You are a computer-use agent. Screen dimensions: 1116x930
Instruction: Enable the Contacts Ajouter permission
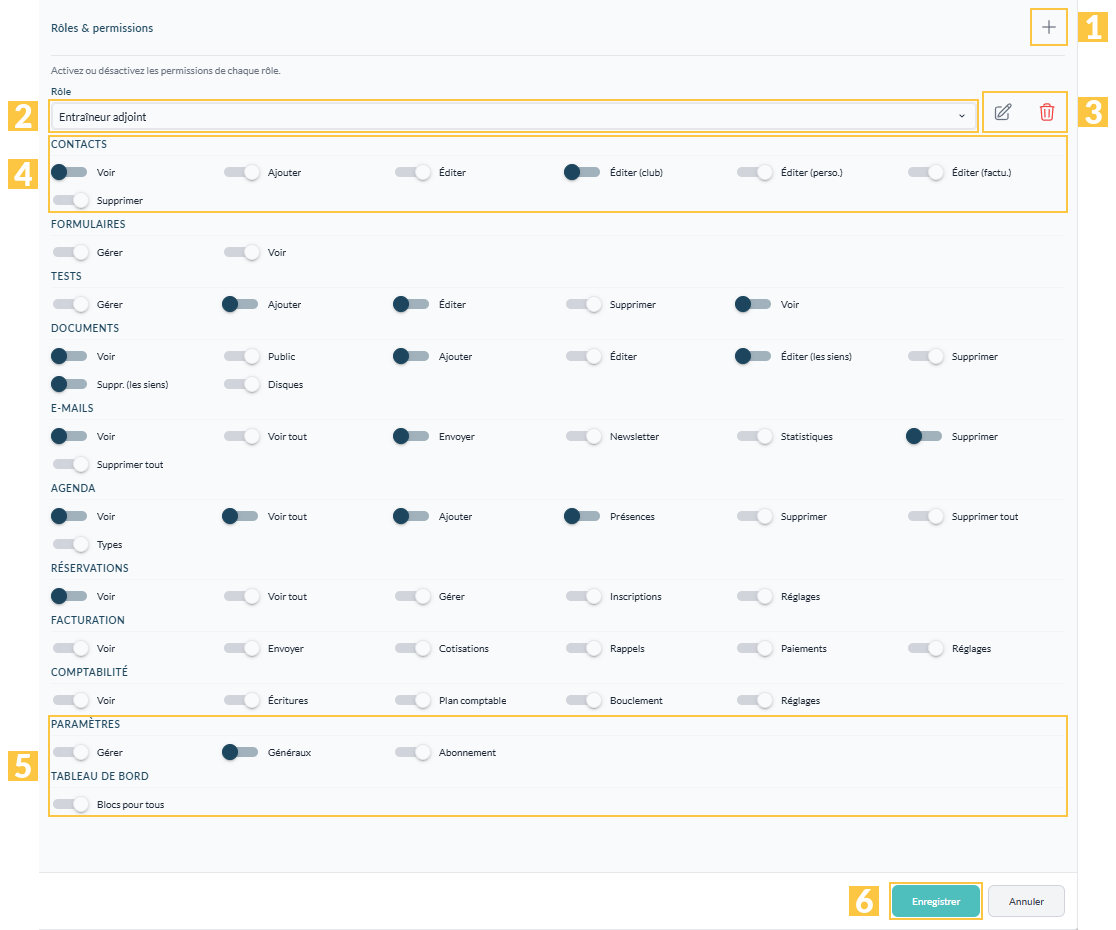242,172
